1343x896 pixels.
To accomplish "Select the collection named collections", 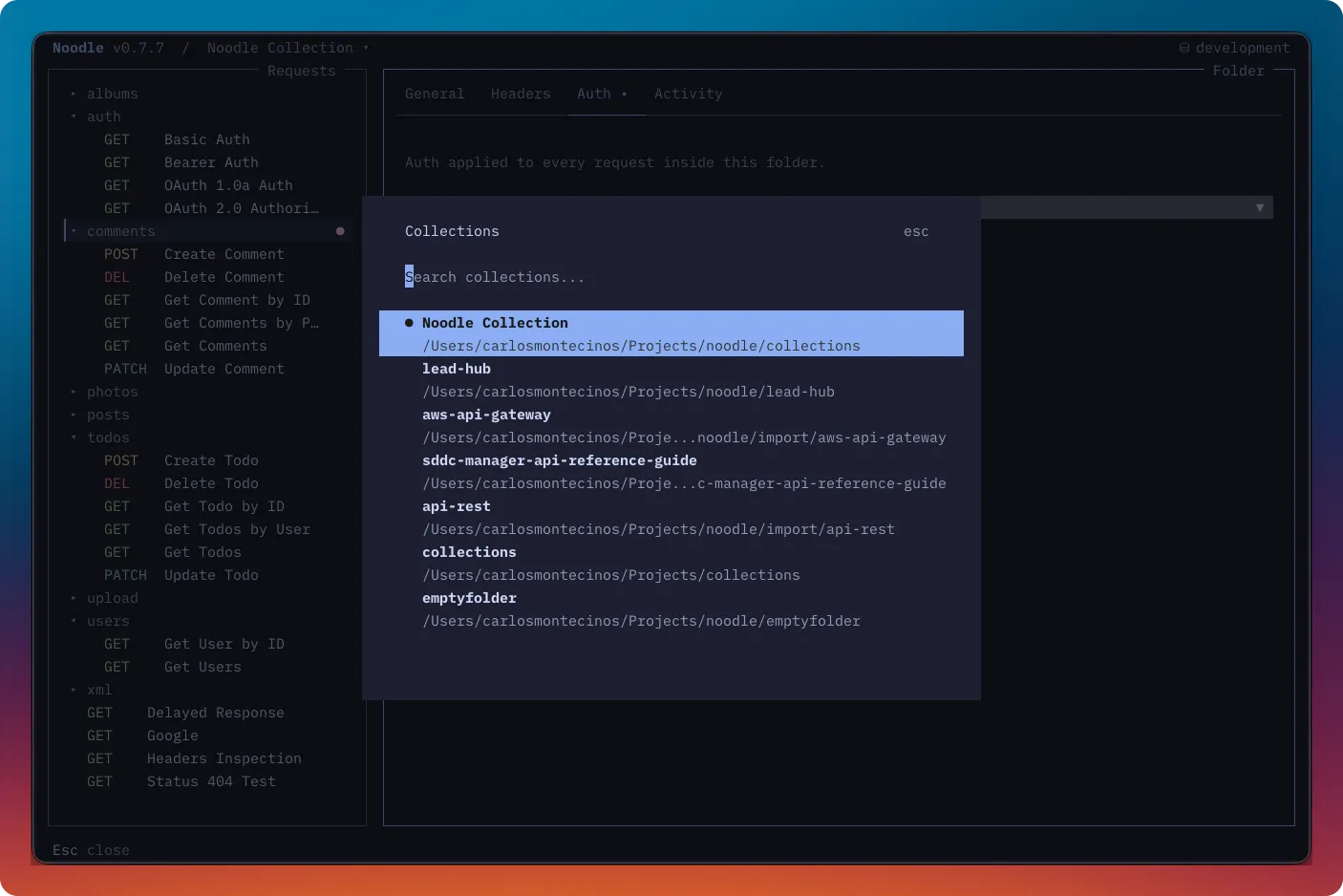I will 671,564.
